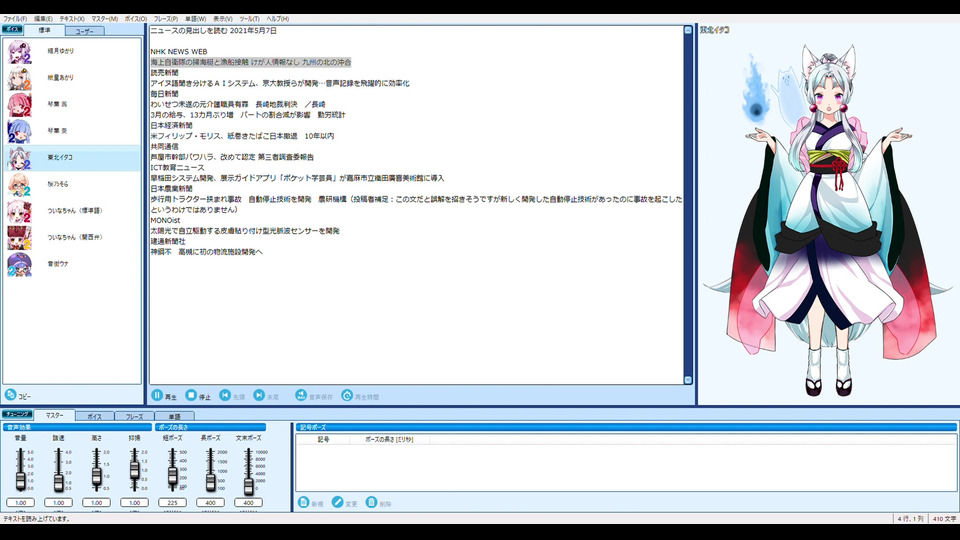Click text editor scrollbar down arrow
The image size is (960, 540).
coord(688,380)
